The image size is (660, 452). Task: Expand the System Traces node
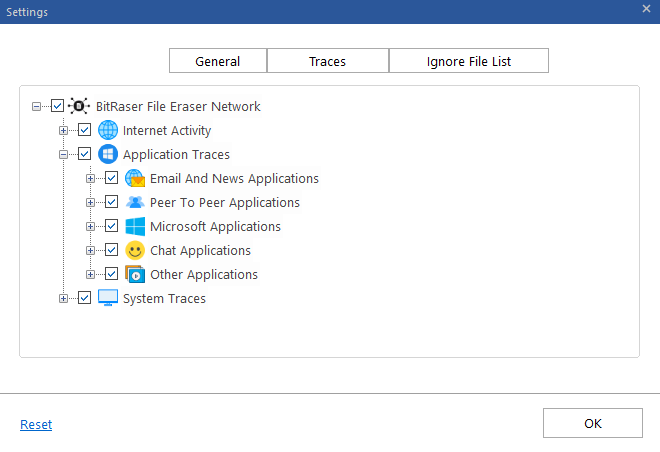click(64, 298)
